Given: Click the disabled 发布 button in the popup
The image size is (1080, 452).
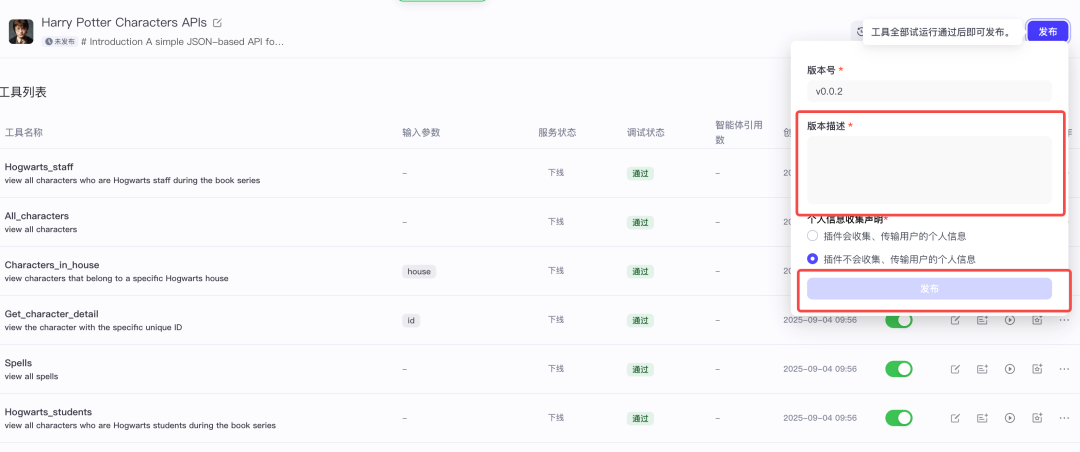Looking at the screenshot, I should 929,289.
